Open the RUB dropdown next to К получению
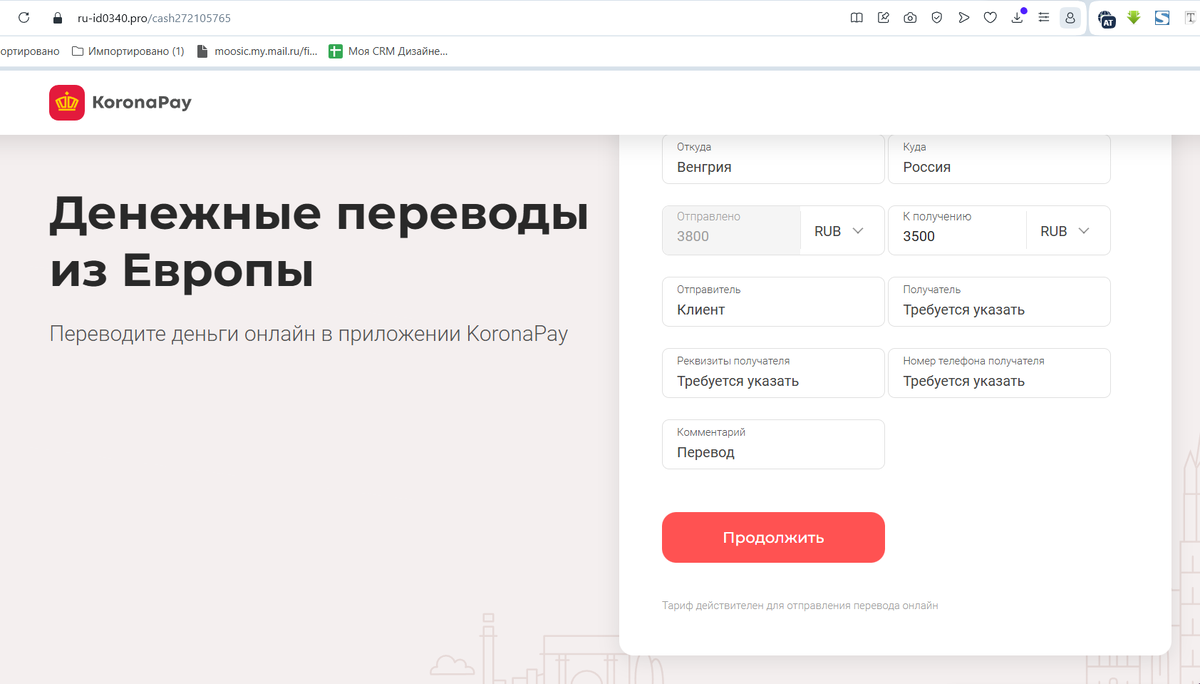Viewport: 1200px width, 684px height. click(x=1068, y=230)
